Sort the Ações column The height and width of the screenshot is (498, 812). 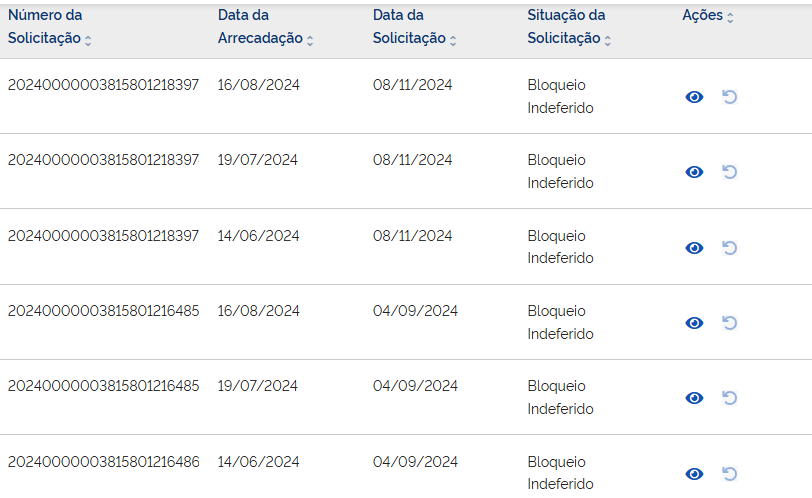click(x=730, y=18)
